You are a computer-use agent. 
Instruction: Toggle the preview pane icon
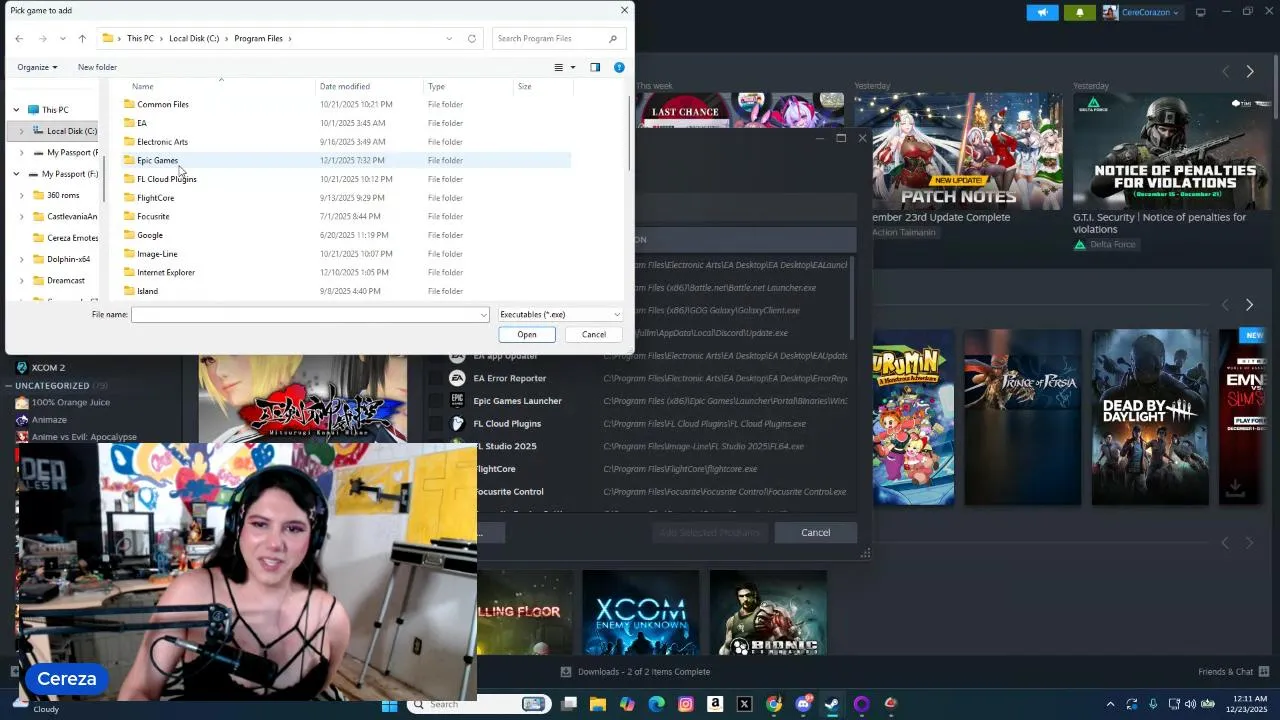click(x=595, y=67)
